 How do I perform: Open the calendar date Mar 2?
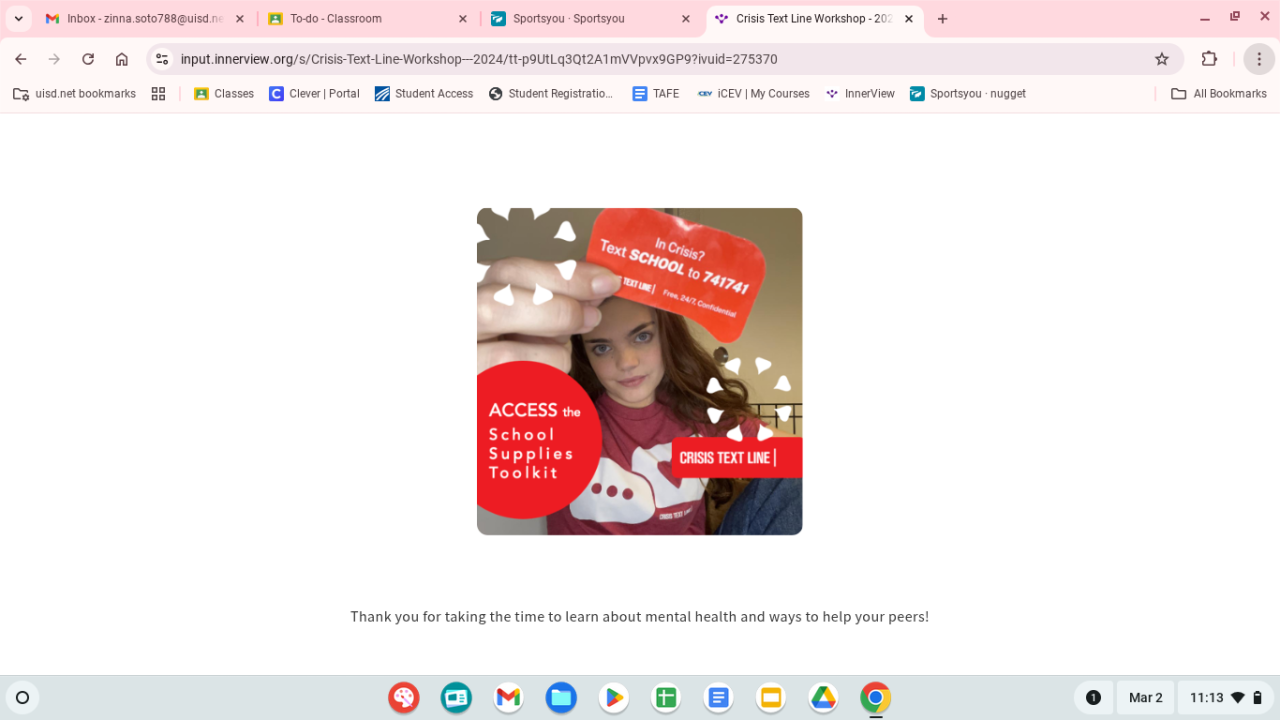pos(1146,698)
